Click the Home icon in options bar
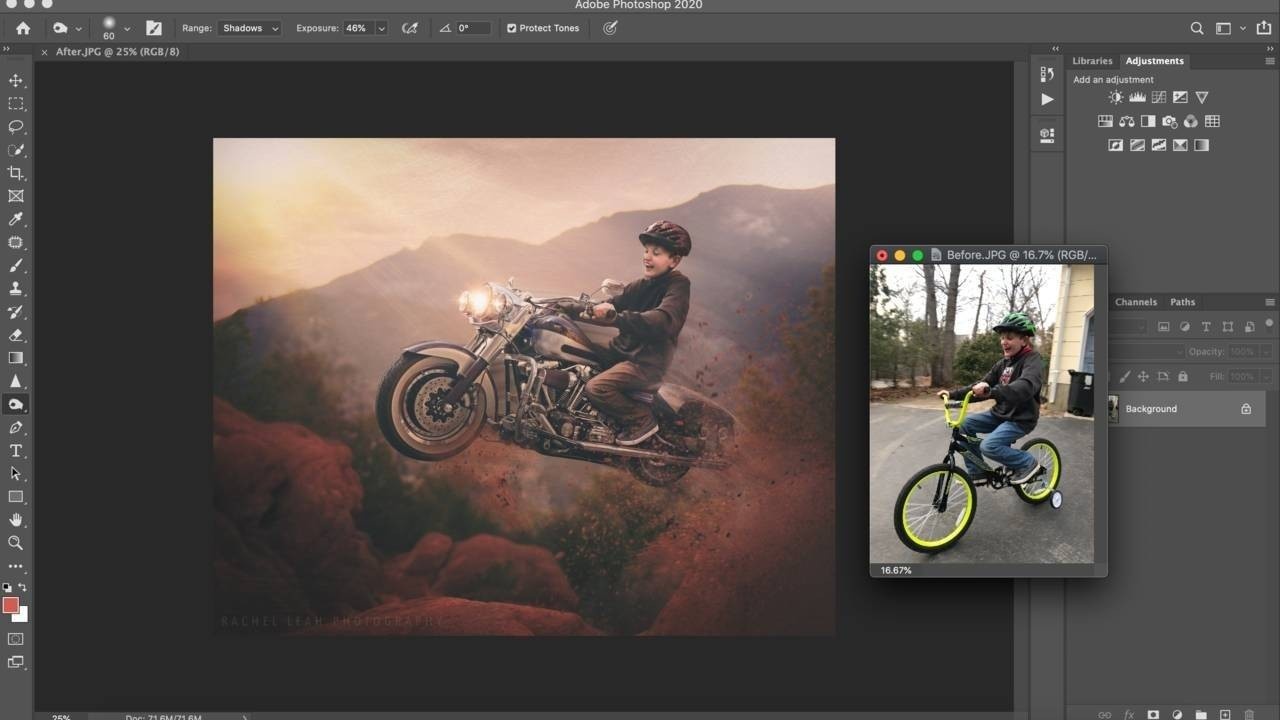This screenshot has width=1280, height=720. 23,28
